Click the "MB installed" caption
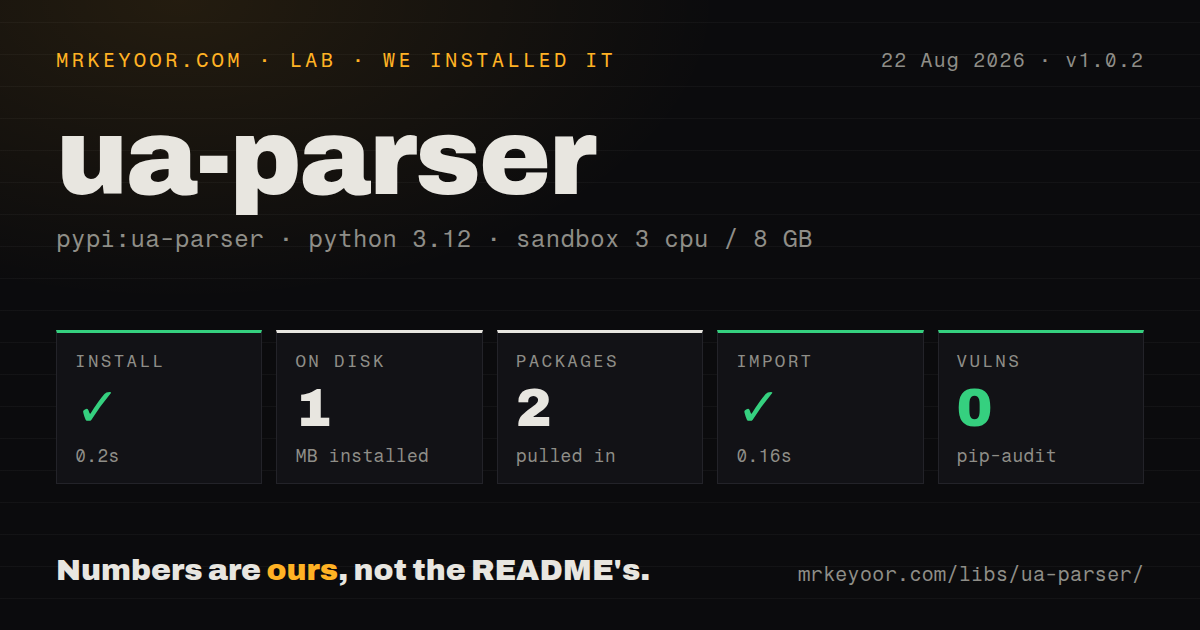 point(362,456)
